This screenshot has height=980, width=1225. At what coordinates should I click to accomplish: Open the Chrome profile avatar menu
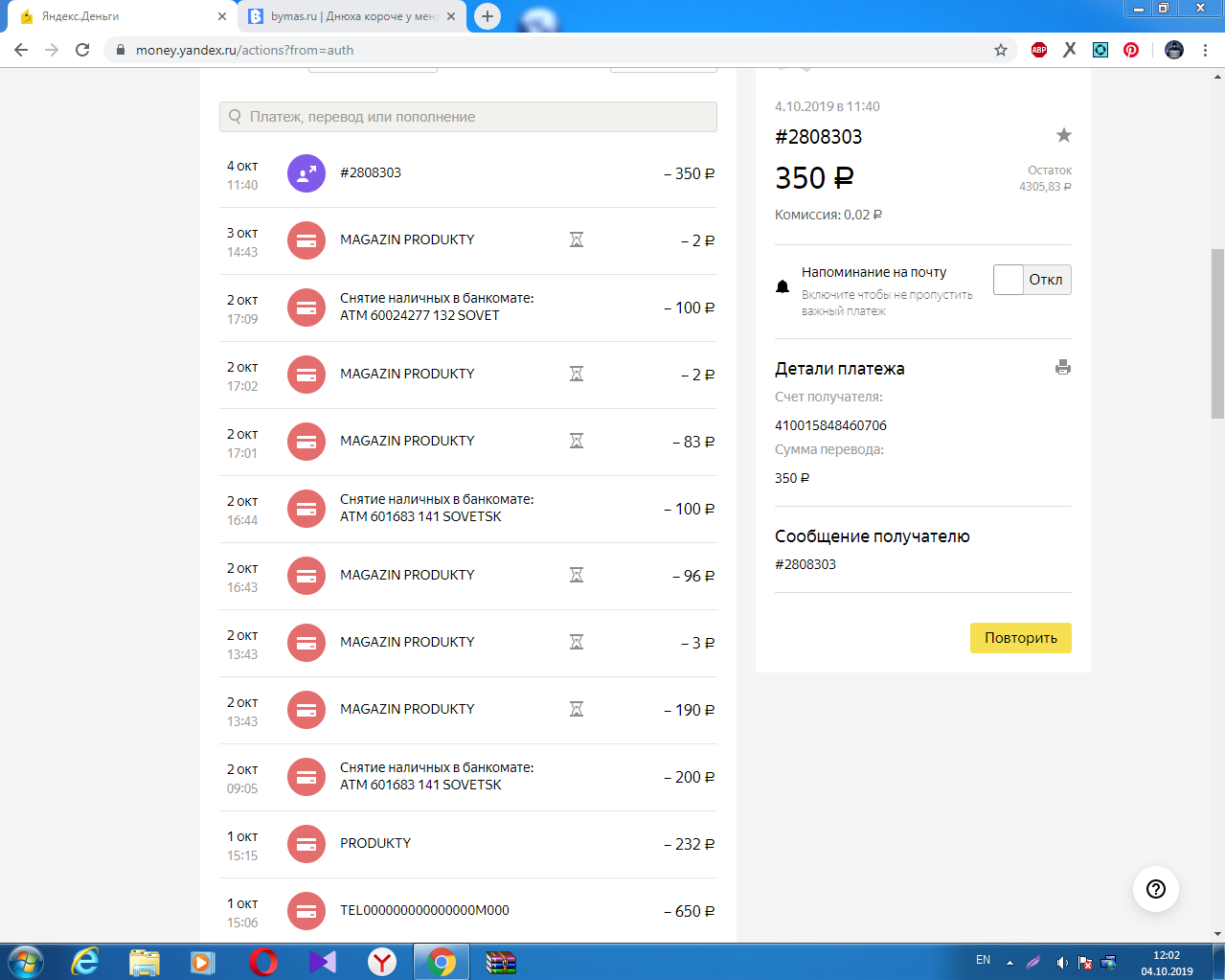(1173, 50)
